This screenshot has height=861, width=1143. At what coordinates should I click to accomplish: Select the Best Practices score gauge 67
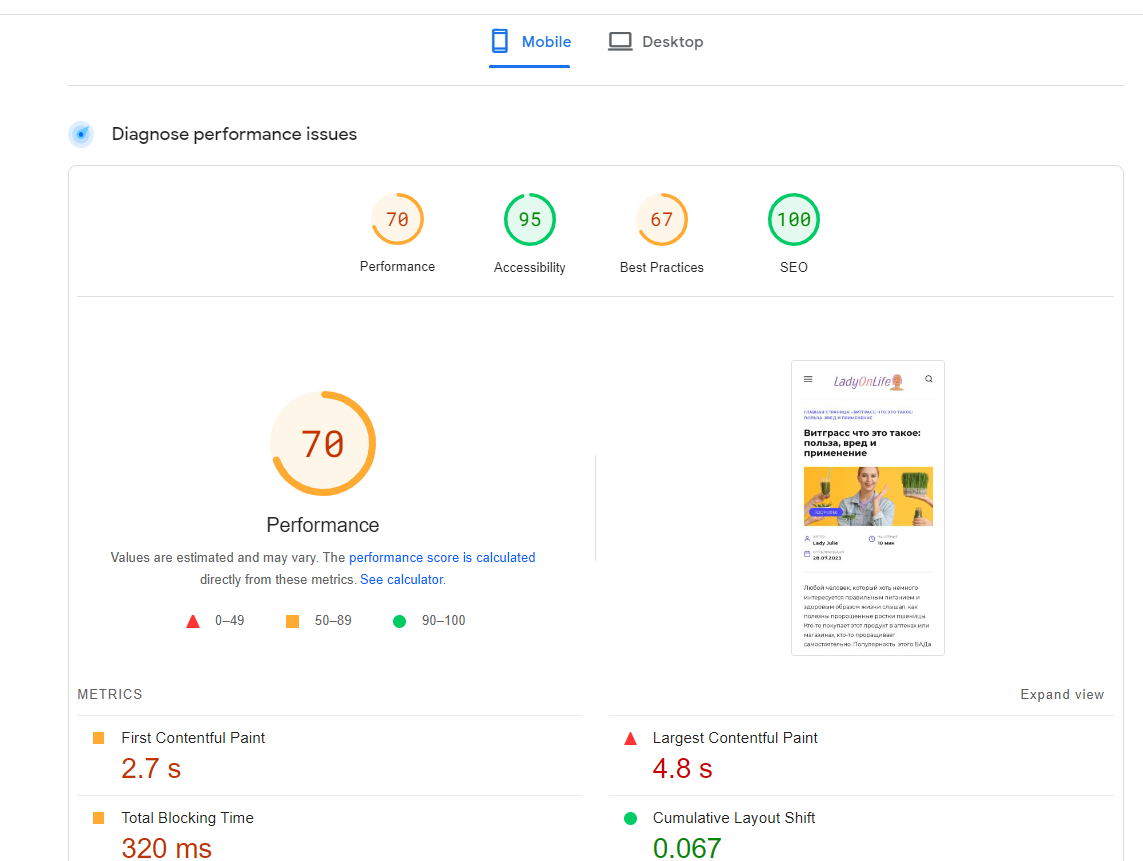(x=661, y=220)
